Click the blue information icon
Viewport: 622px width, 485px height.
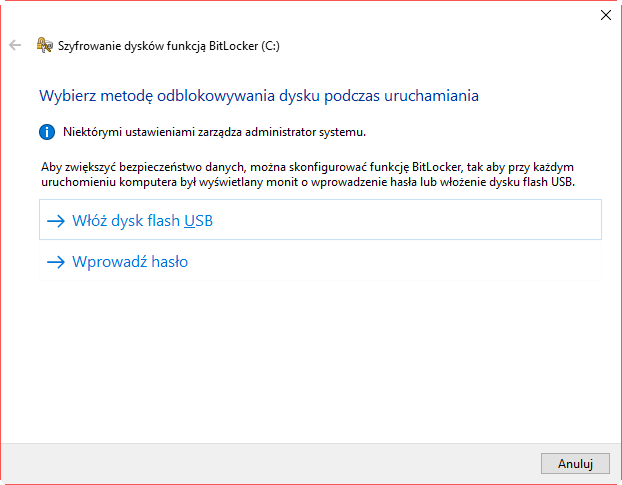47,132
